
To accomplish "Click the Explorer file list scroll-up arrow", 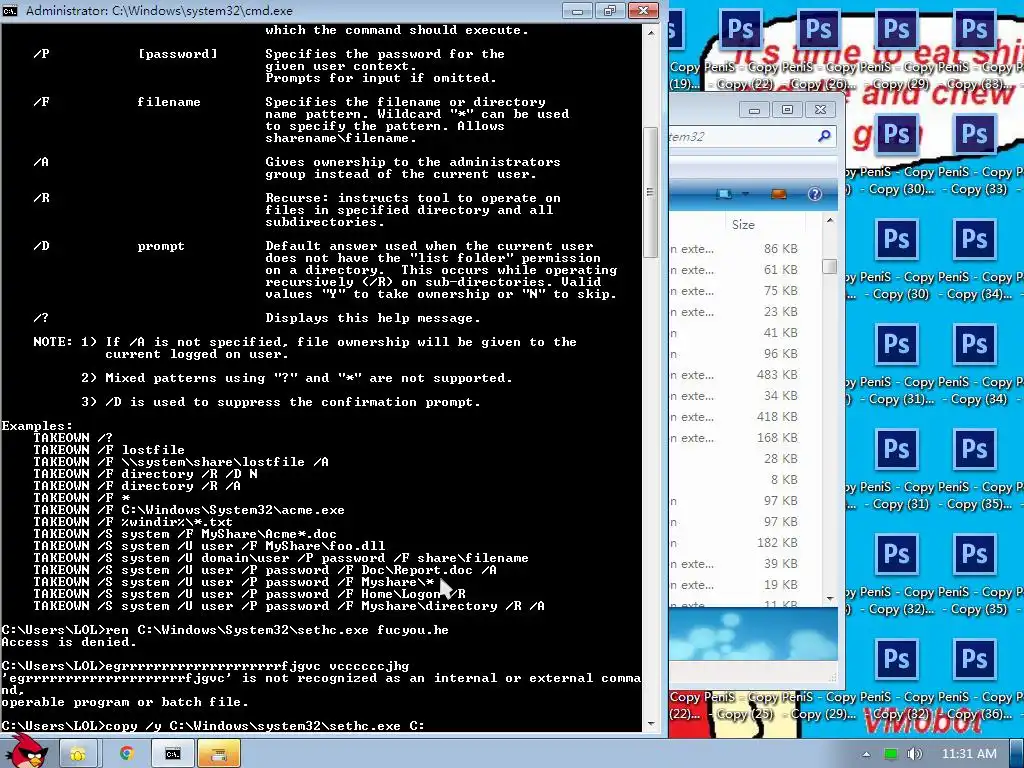I will click(x=829, y=221).
